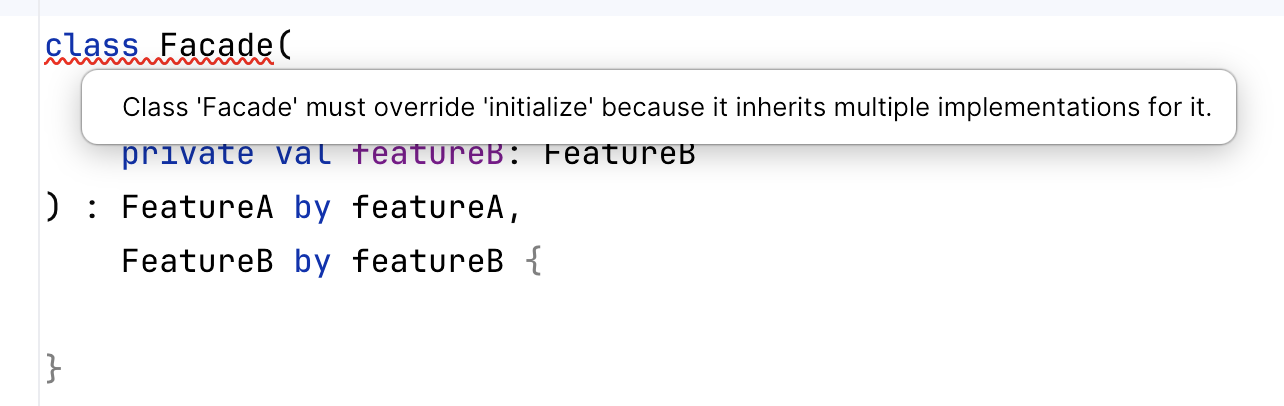Screen dimensions: 1284x406
Task: Click the "by" keyword after FeatureA
Action: (312, 208)
